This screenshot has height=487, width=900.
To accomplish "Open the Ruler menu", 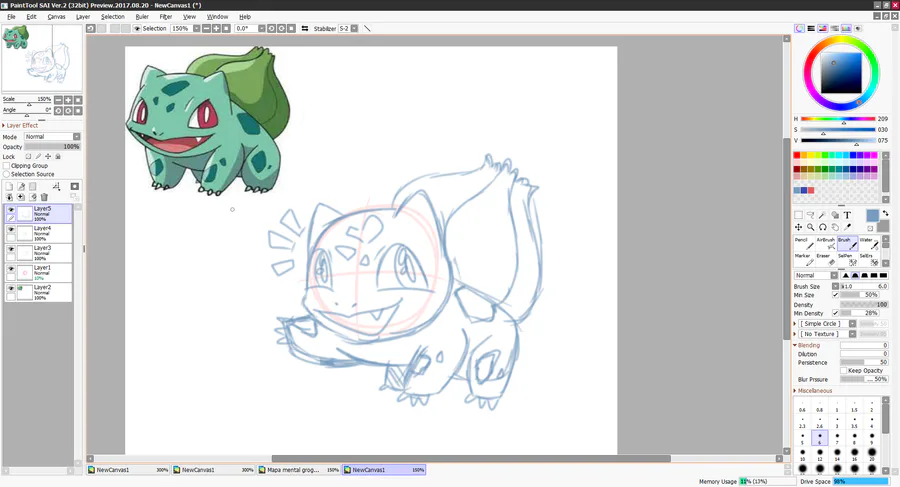I will tap(142, 17).
